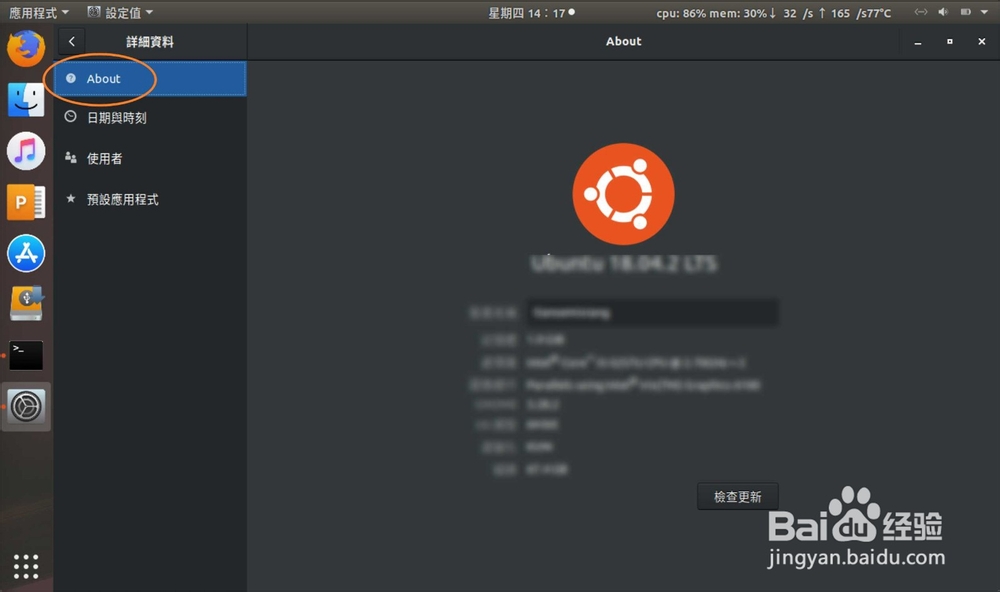The width and height of the screenshot is (1000, 592).
Task: Open 日期與時刻 settings panel
Action: (150, 117)
